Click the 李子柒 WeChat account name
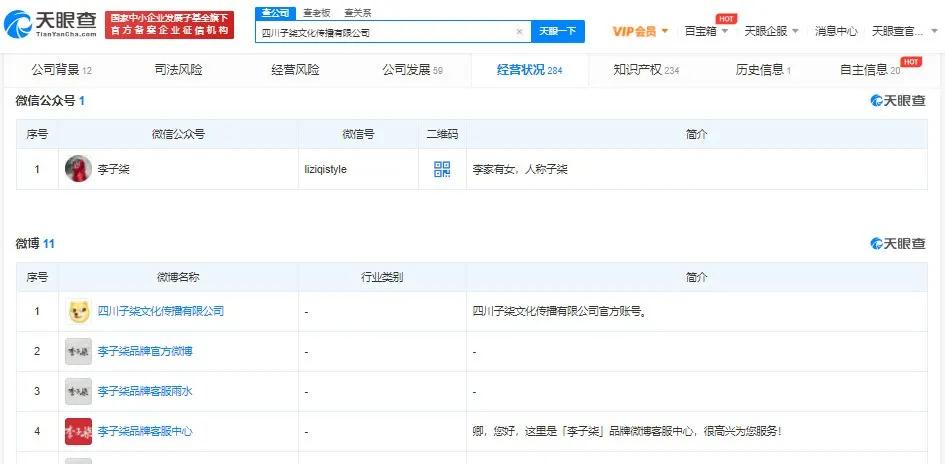Image resolution: width=945 pixels, height=464 pixels. click(x=113, y=169)
